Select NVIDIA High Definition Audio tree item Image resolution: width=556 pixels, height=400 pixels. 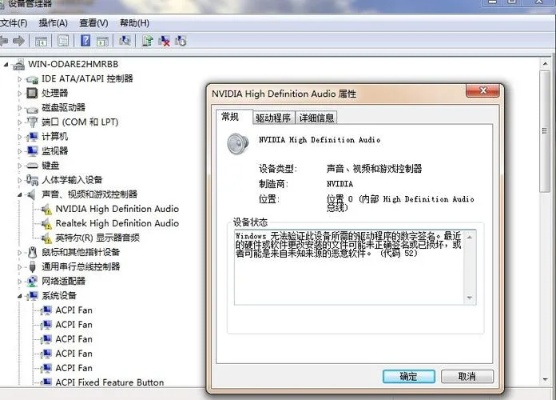coord(117,209)
